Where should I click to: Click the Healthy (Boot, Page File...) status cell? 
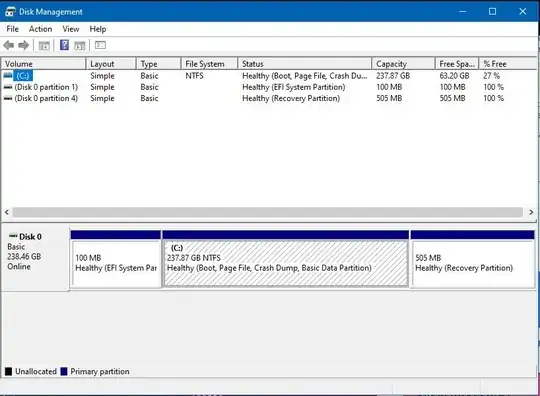305,76
